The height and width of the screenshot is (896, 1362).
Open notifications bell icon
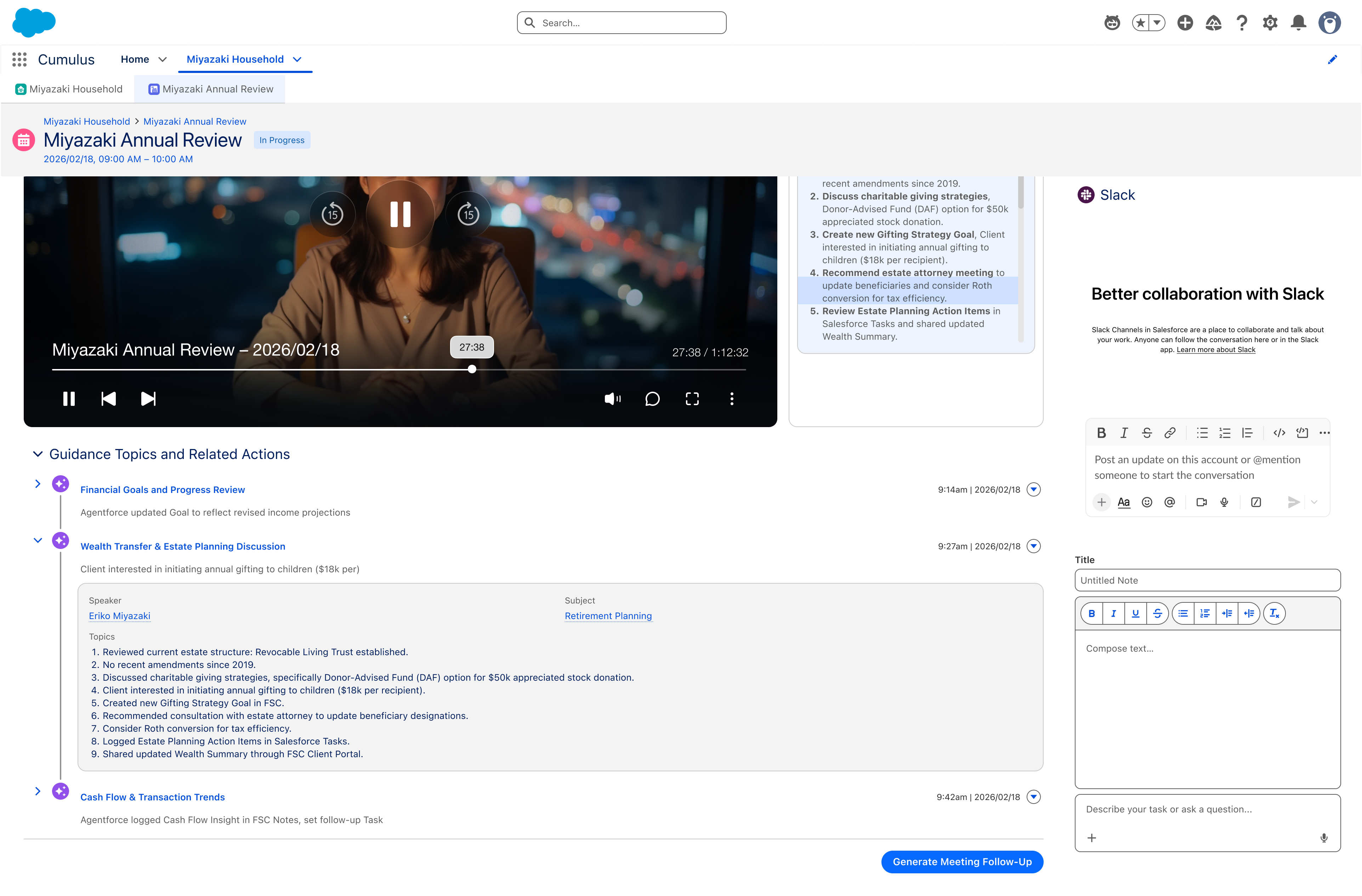click(1299, 23)
